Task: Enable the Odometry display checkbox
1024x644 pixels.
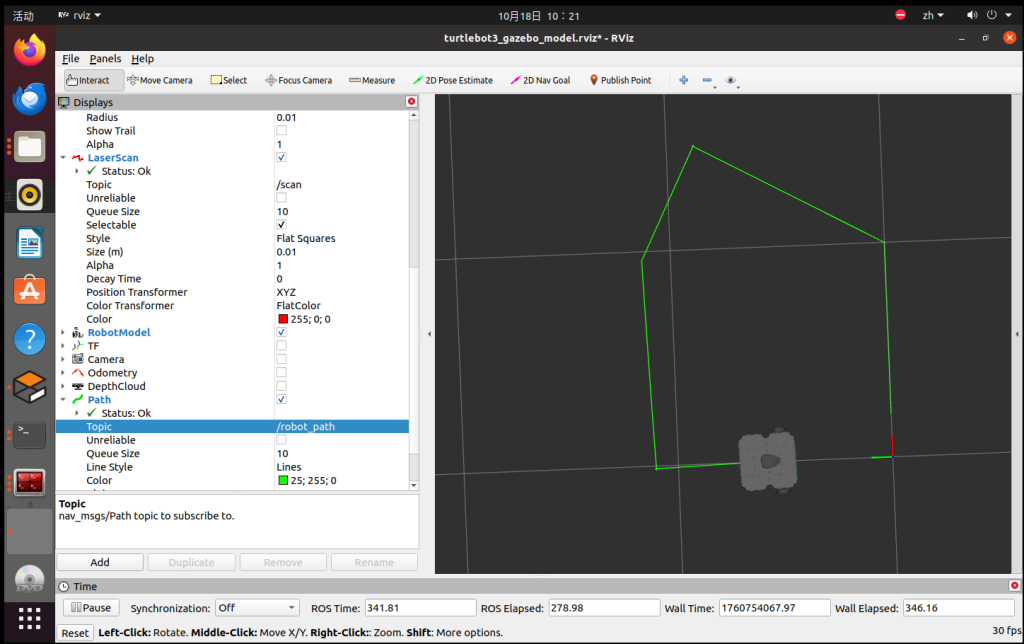Action: tap(281, 373)
